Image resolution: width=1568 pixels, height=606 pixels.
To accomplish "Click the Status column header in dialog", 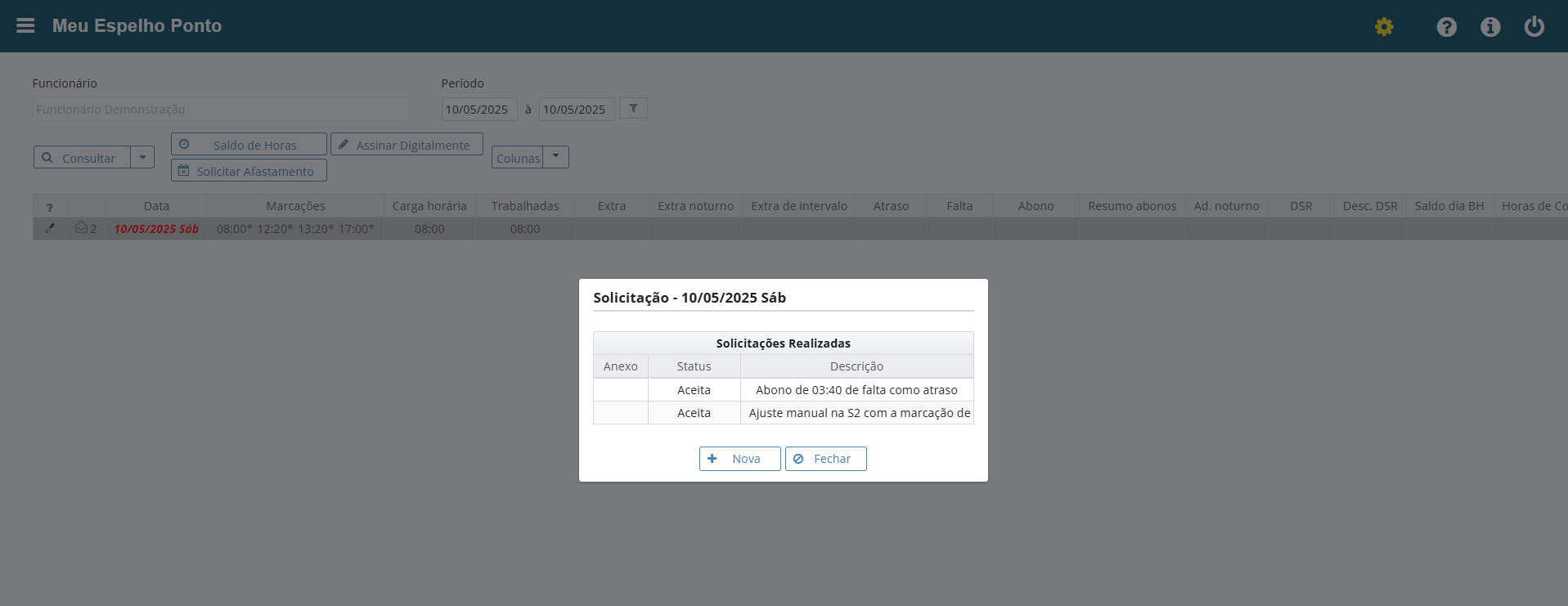I will coord(694,366).
